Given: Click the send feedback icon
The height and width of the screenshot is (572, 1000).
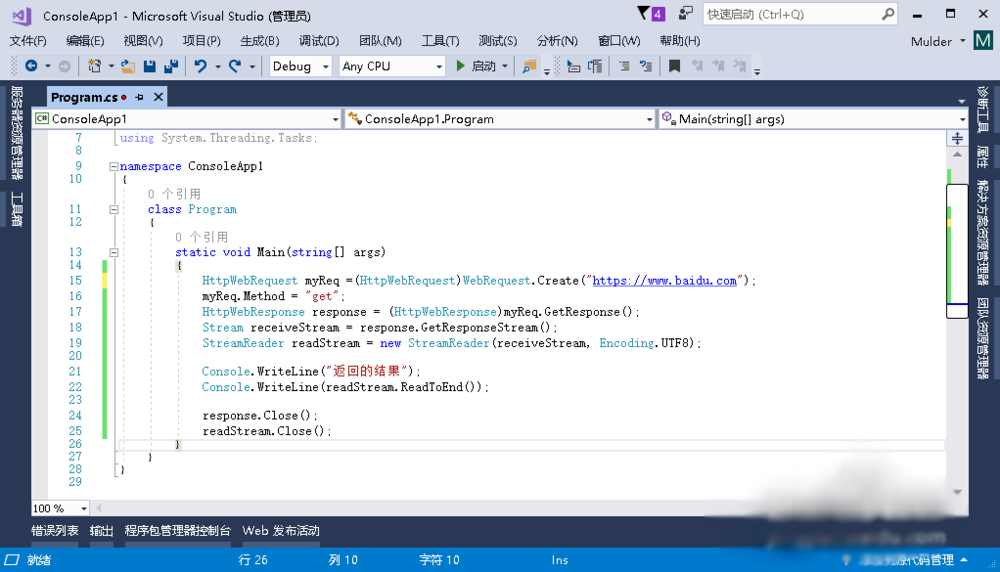Looking at the screenshot, I should click(x=685, y=14).
